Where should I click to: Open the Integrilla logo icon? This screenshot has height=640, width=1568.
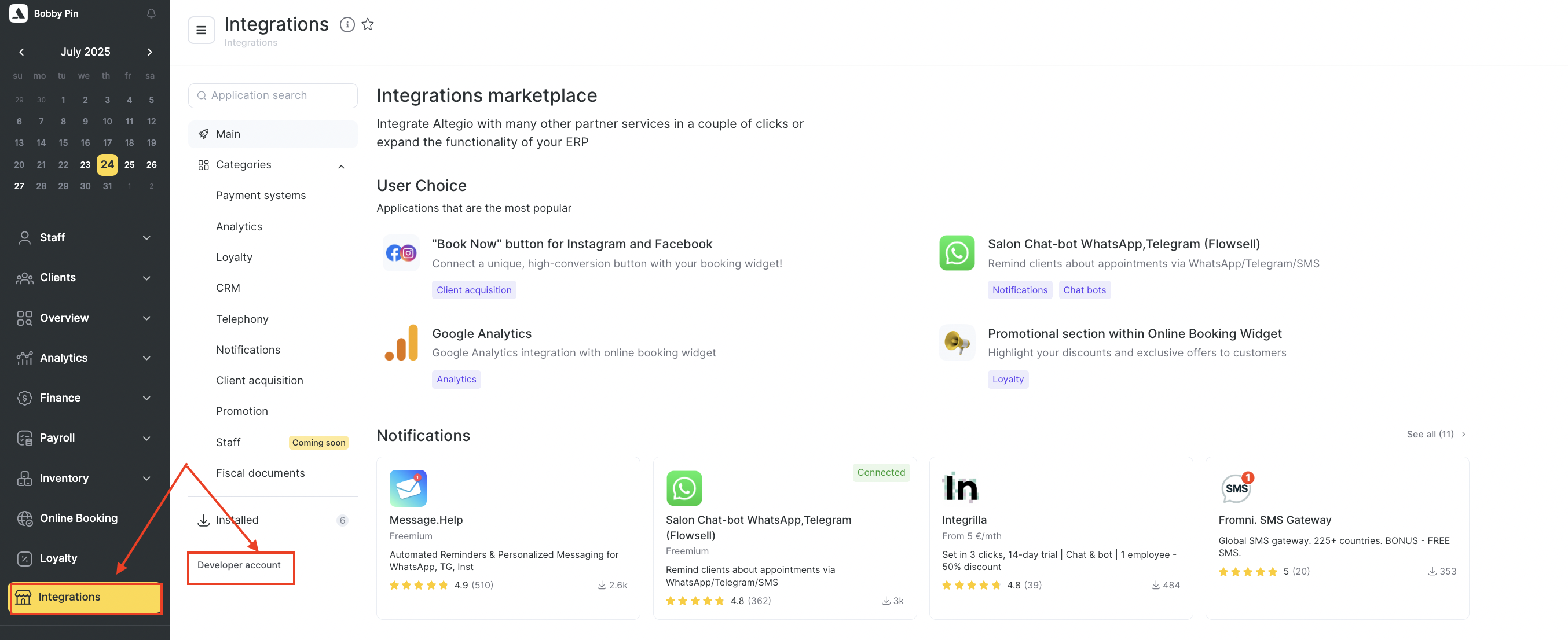tap(961, 488)
